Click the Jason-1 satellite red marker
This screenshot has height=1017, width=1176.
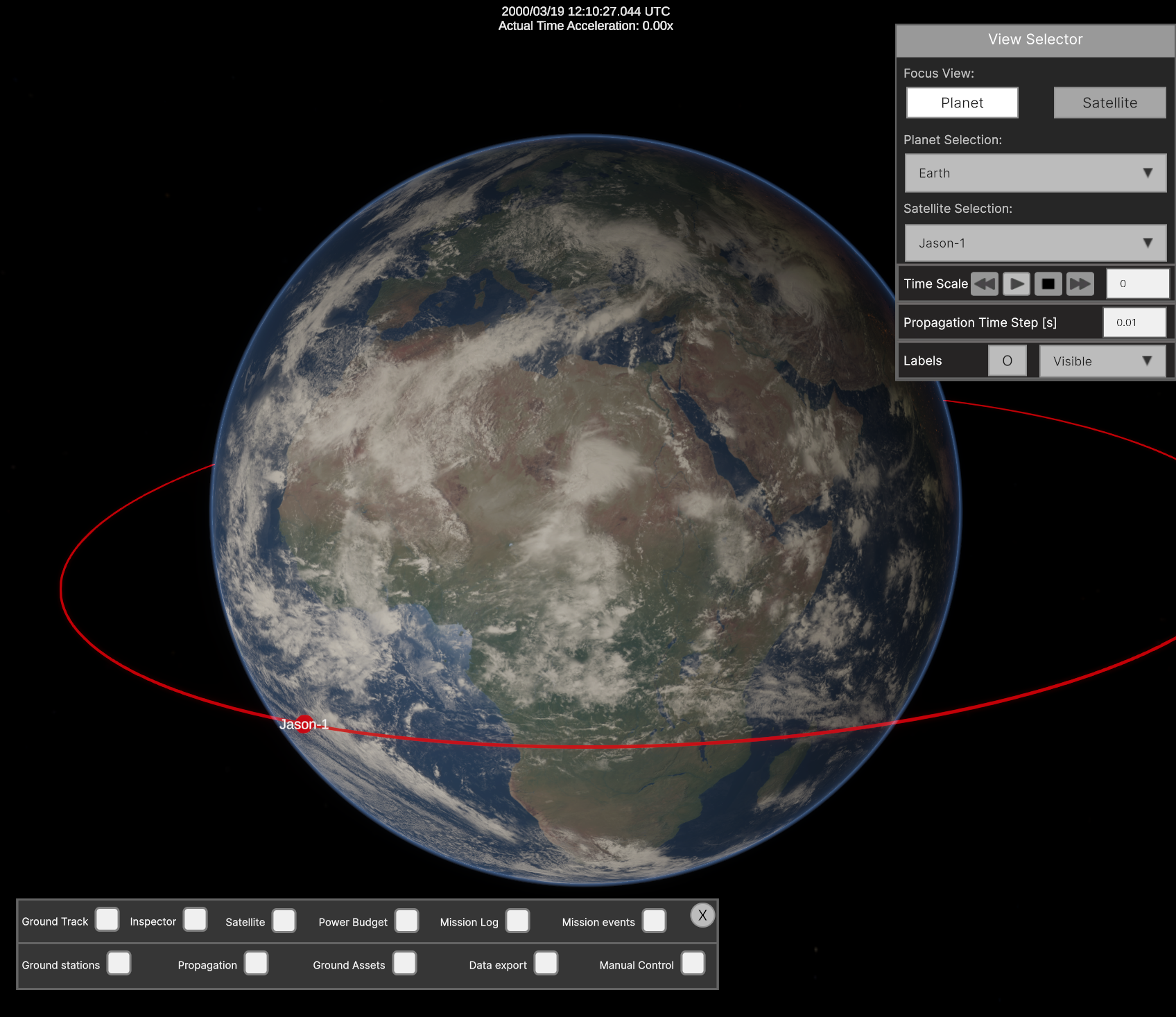(x=304, y=724)
